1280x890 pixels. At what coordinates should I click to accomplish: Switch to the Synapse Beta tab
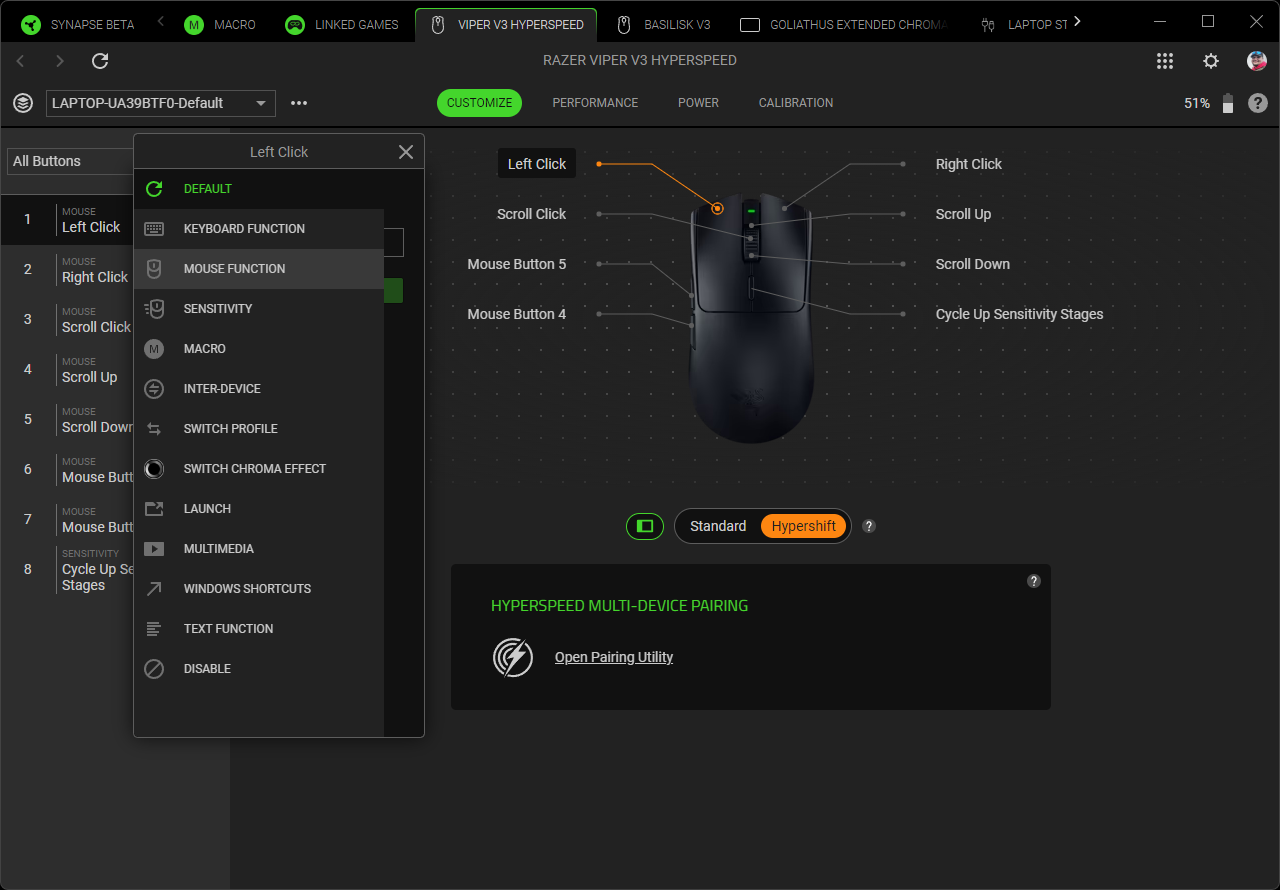78,25
